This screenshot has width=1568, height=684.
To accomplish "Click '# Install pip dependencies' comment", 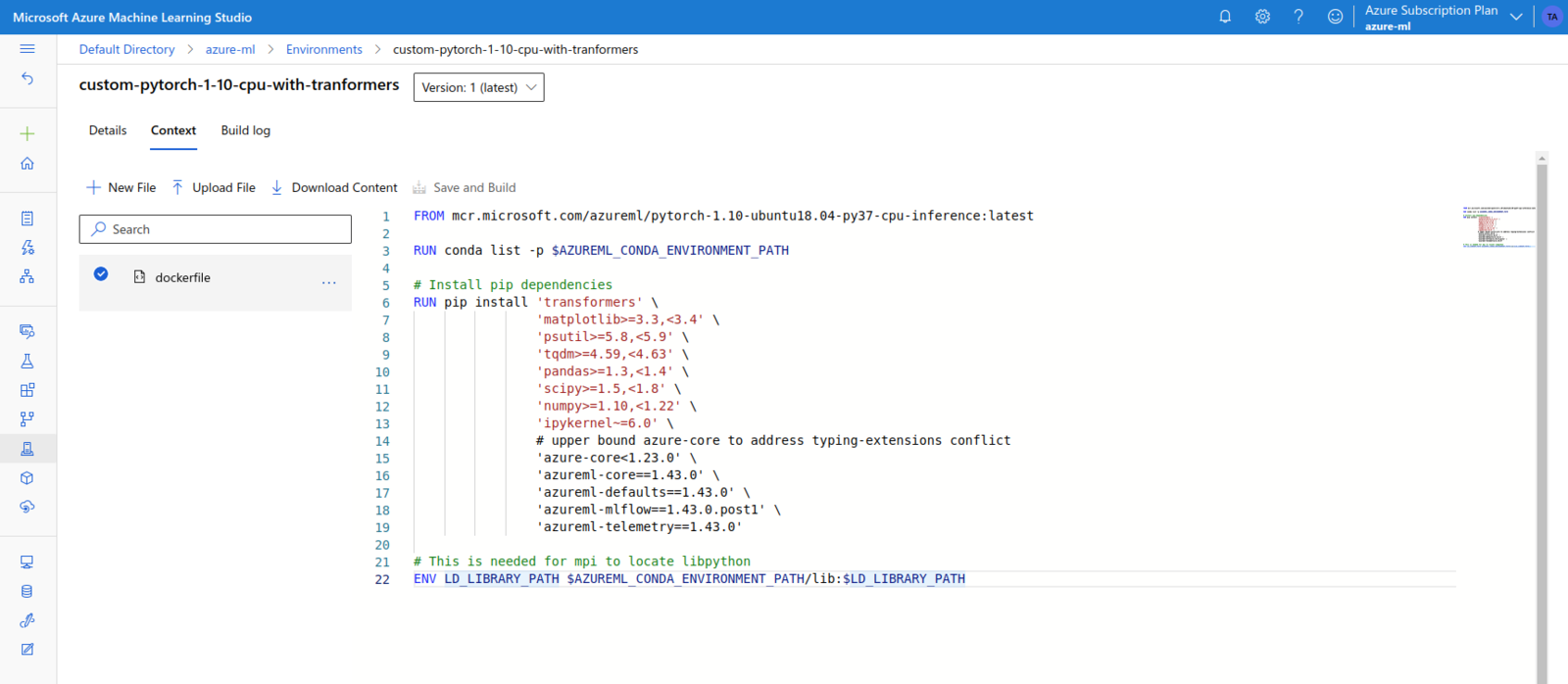I will click(x=513, y=285).
